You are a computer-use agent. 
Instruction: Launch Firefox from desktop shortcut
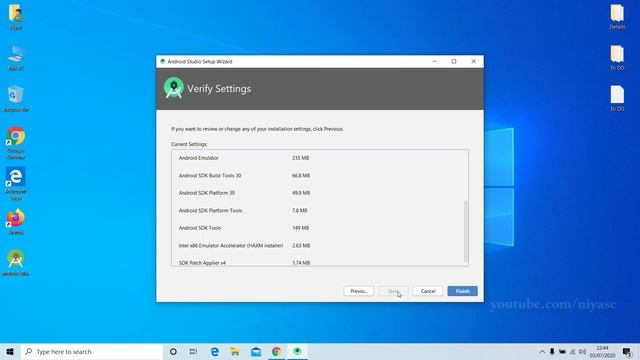tap(16, 222)
